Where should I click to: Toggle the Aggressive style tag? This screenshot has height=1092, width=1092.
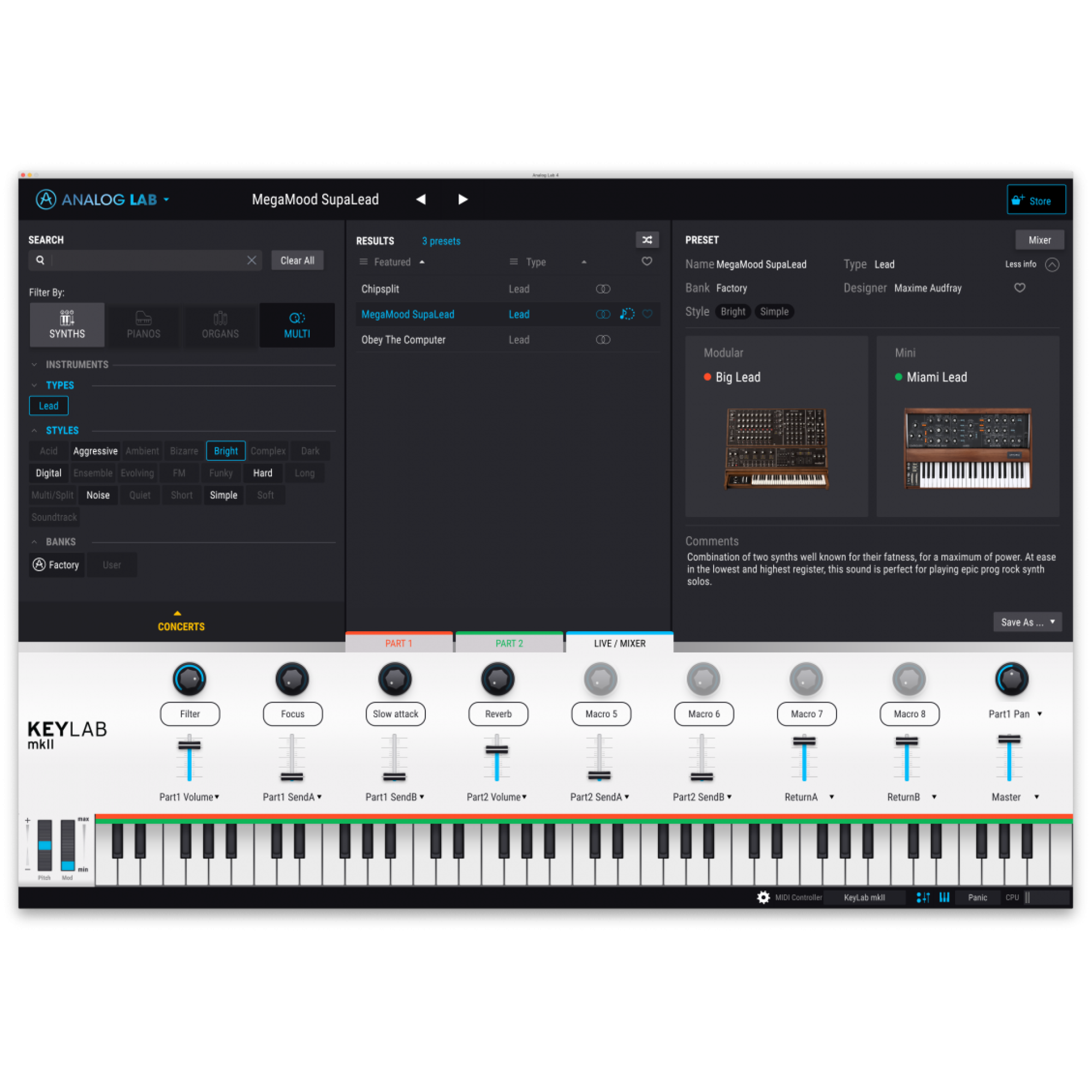click(x=95, y=451)
